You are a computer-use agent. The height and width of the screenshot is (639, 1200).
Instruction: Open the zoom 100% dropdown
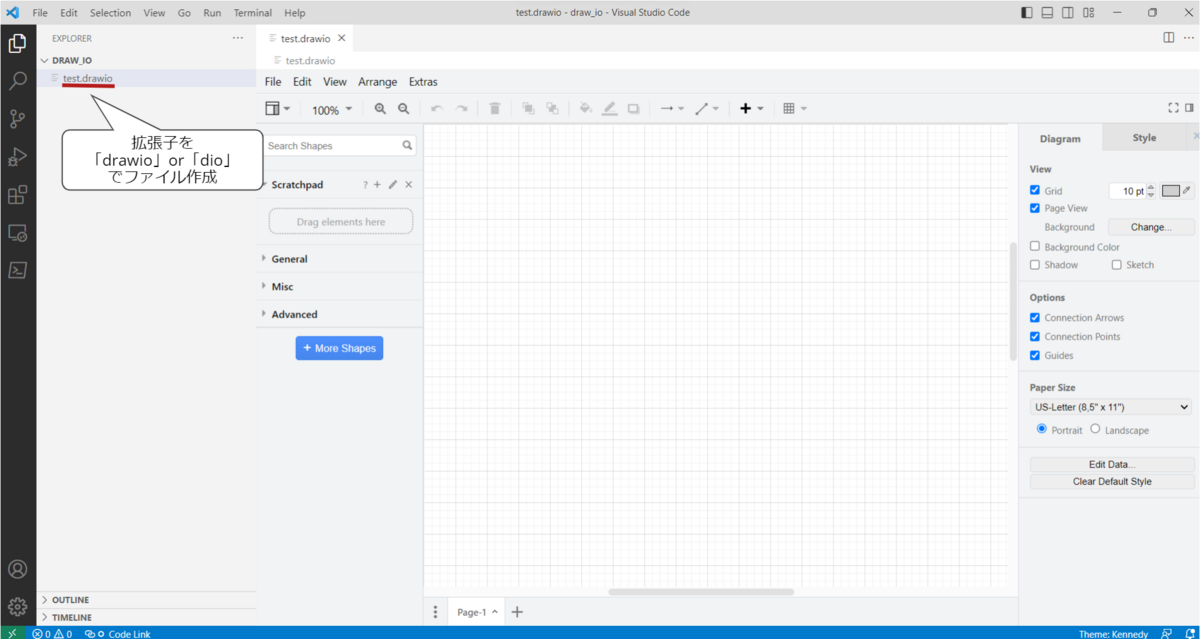(x=332, y=110)
